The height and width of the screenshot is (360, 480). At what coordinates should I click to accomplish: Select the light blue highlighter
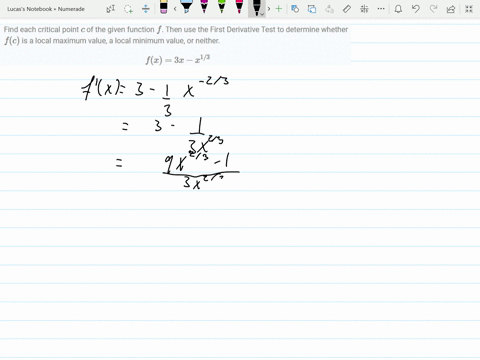tap(186, 7)
